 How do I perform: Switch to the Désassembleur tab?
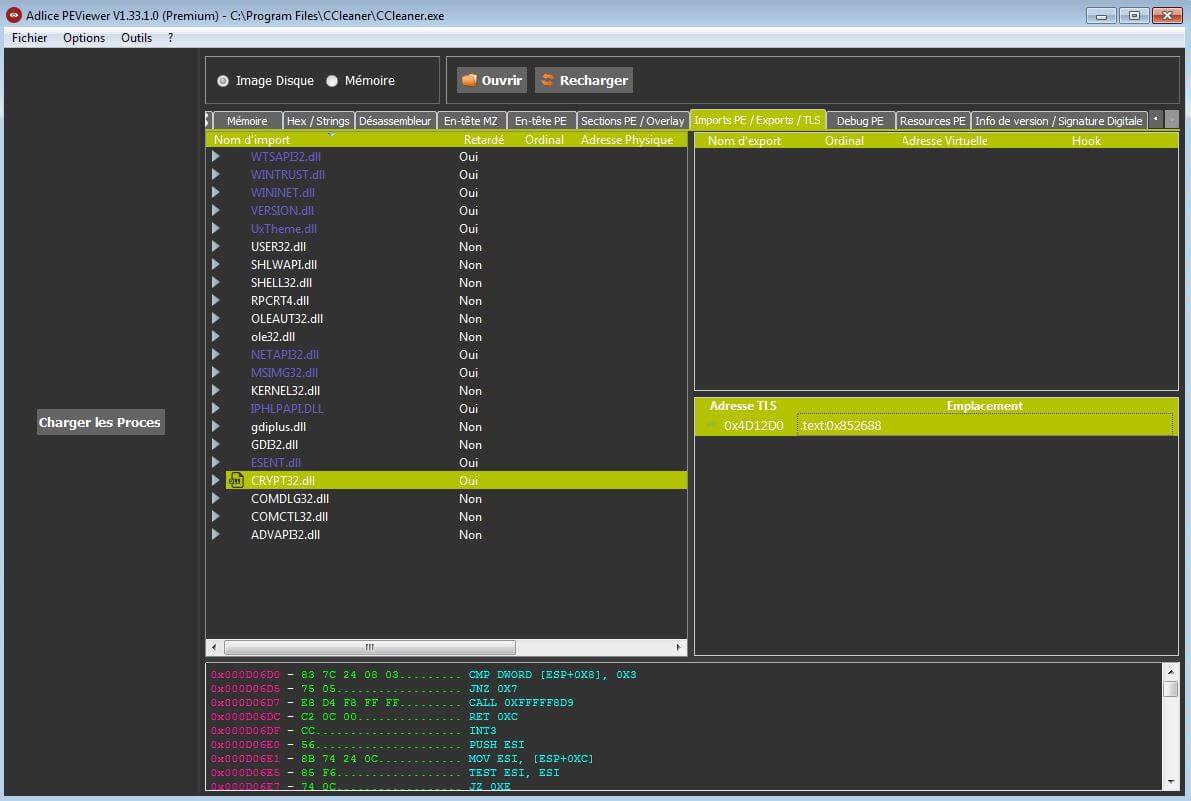point(395,121)
